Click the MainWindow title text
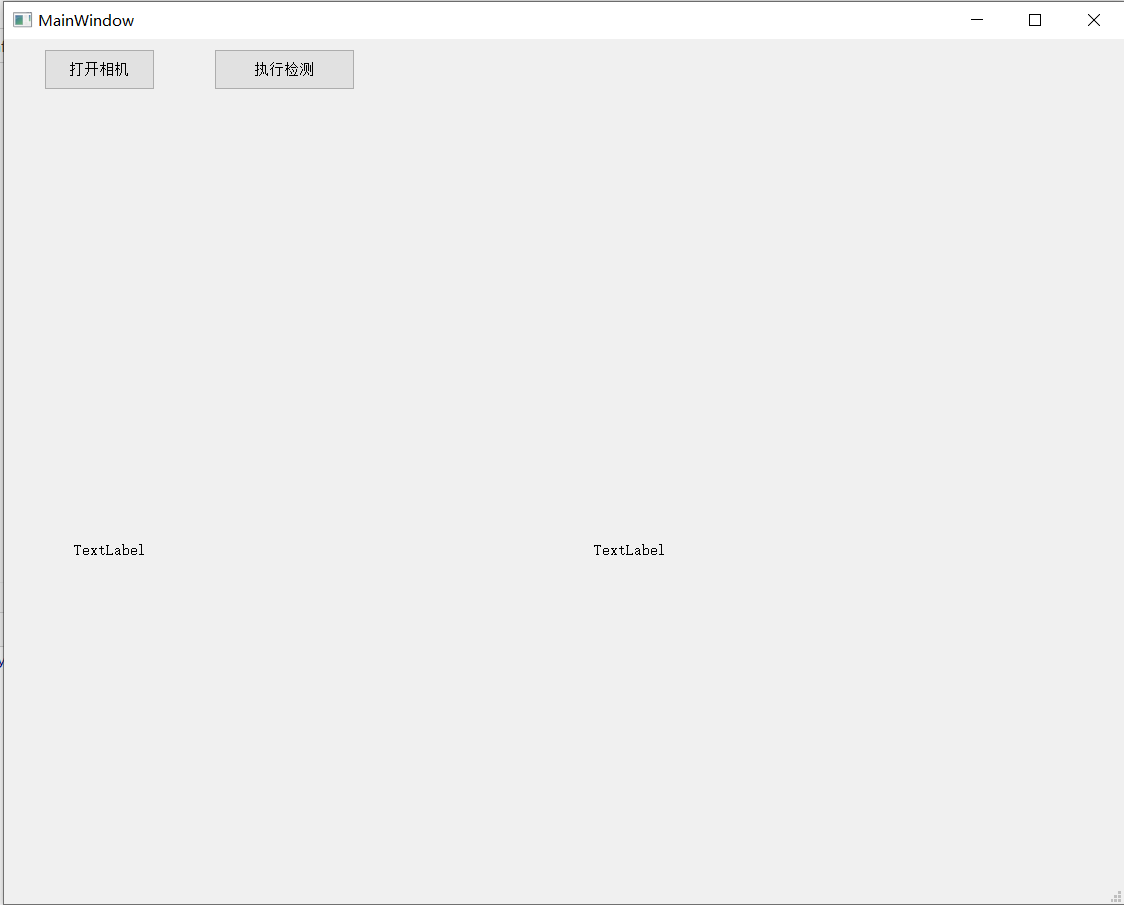This screenshot has height=905, width=1124. pos(86,21)
